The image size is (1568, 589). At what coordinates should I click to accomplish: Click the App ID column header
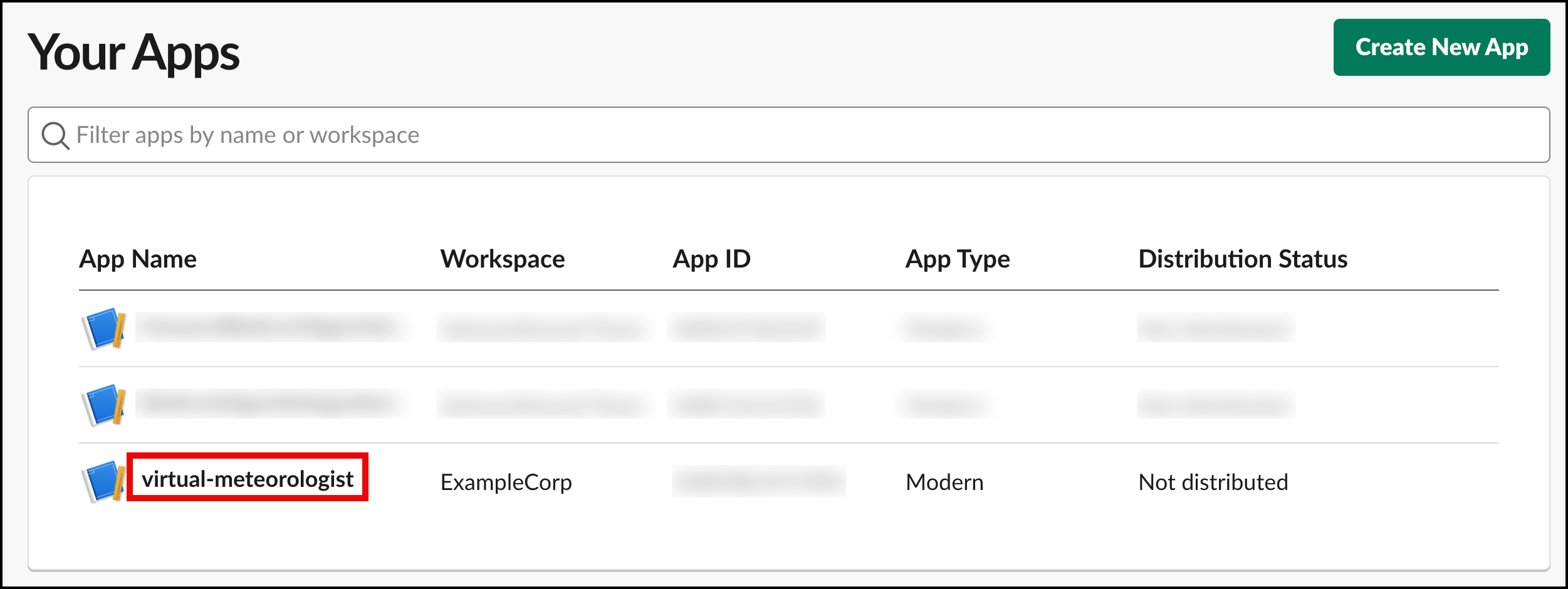point(711,258)
